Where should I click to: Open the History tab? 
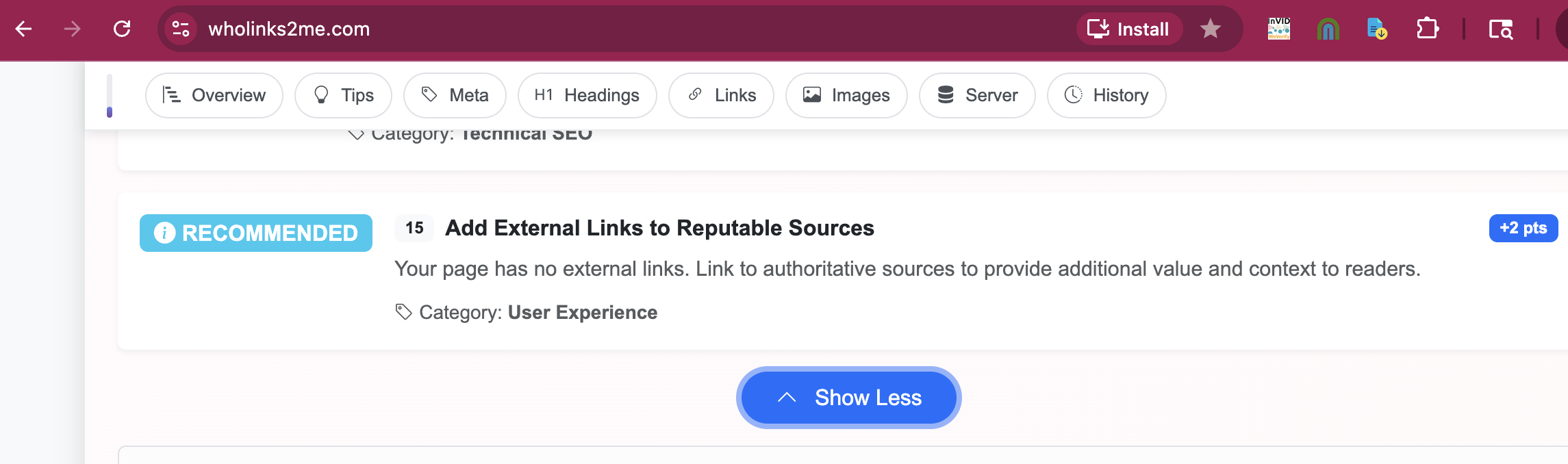coord(1107,95)
